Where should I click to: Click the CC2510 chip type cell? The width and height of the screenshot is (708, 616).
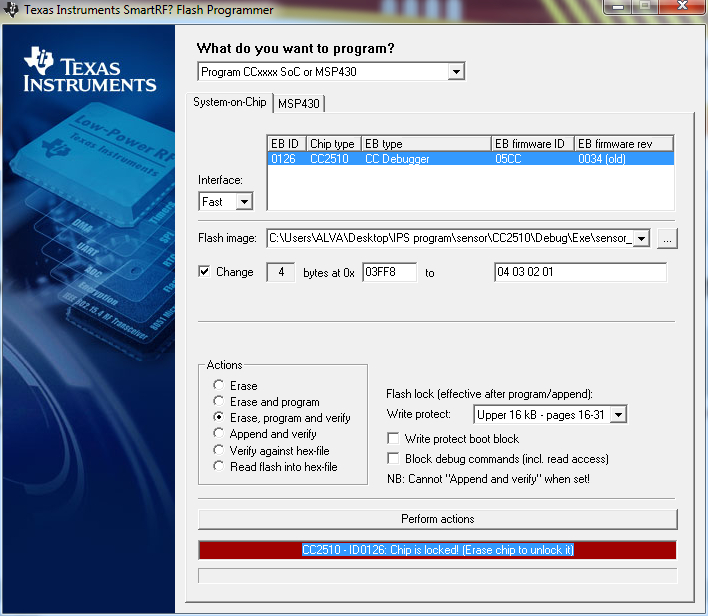[329, 159]
